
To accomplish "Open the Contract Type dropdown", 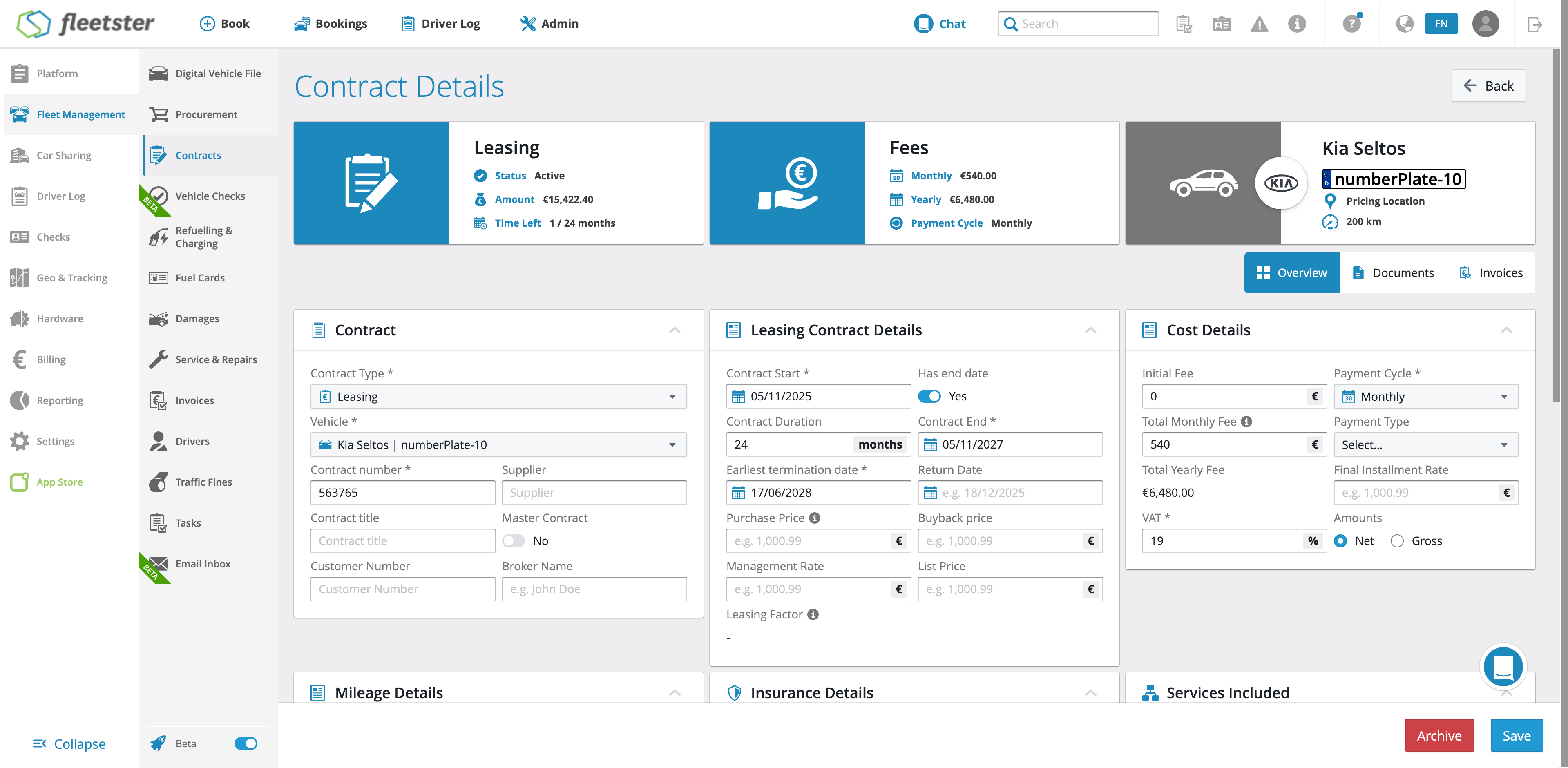I will 498,397.
